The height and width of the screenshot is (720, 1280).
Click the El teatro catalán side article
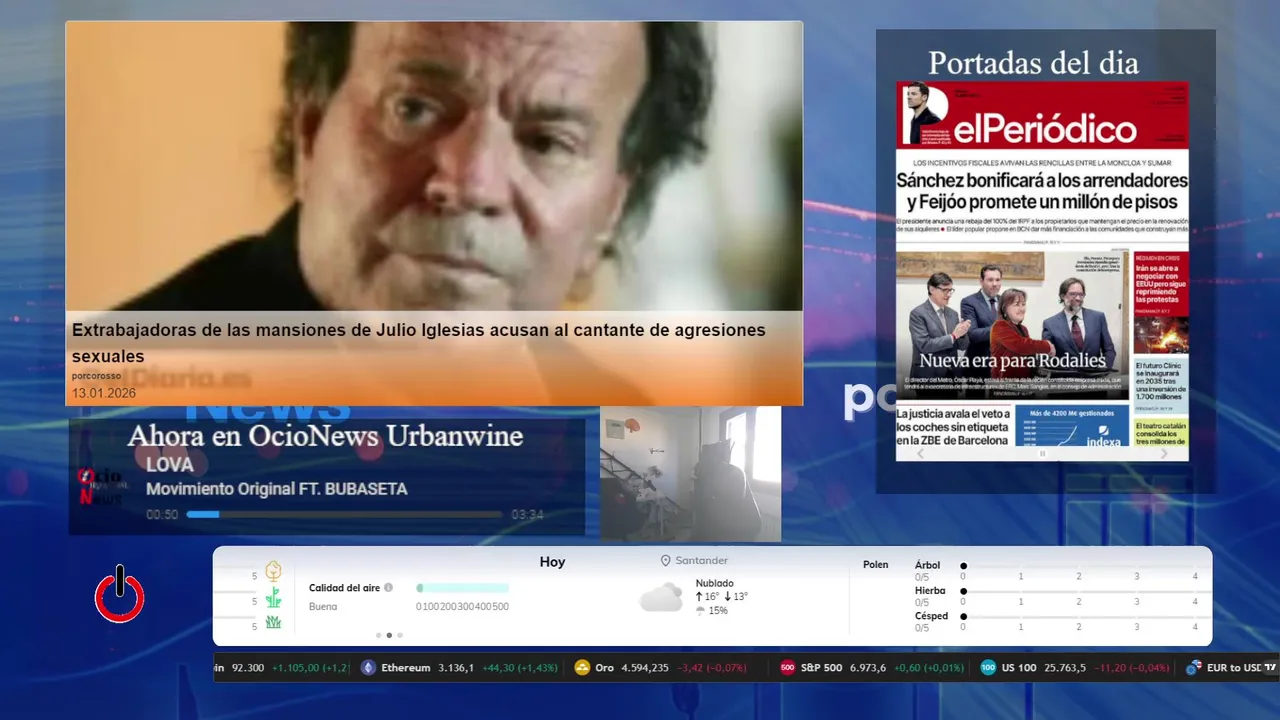point(1161,433)
